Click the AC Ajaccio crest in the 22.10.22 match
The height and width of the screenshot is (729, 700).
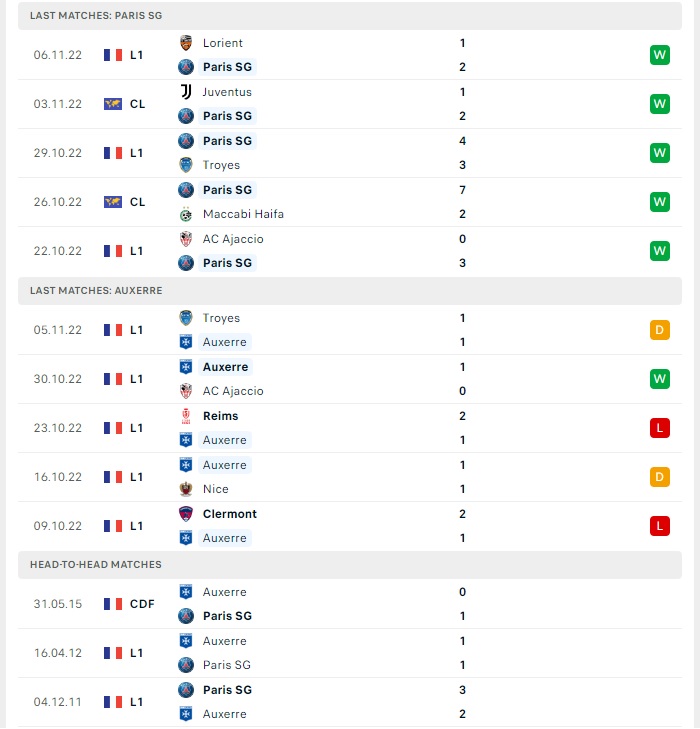pyautogui.click(x=186, y=239)
